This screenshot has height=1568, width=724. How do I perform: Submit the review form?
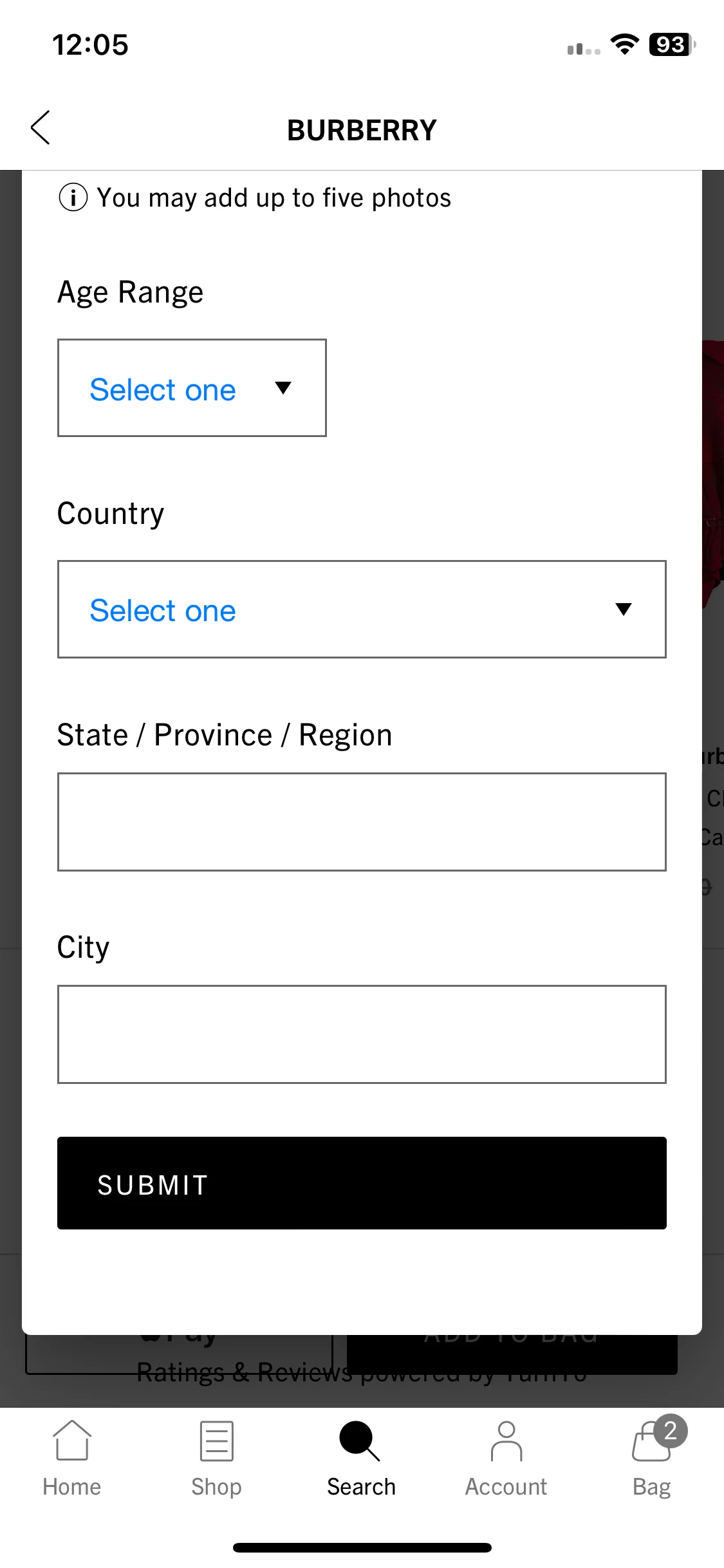[x=362, y=1183]
